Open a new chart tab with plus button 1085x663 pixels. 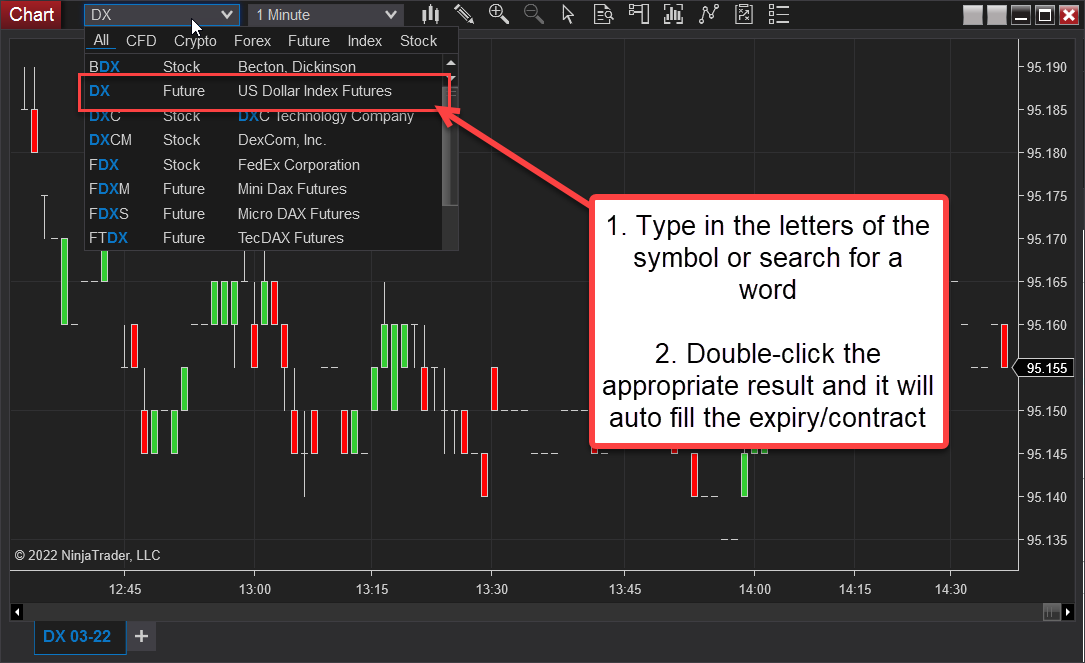coord(141,637)
